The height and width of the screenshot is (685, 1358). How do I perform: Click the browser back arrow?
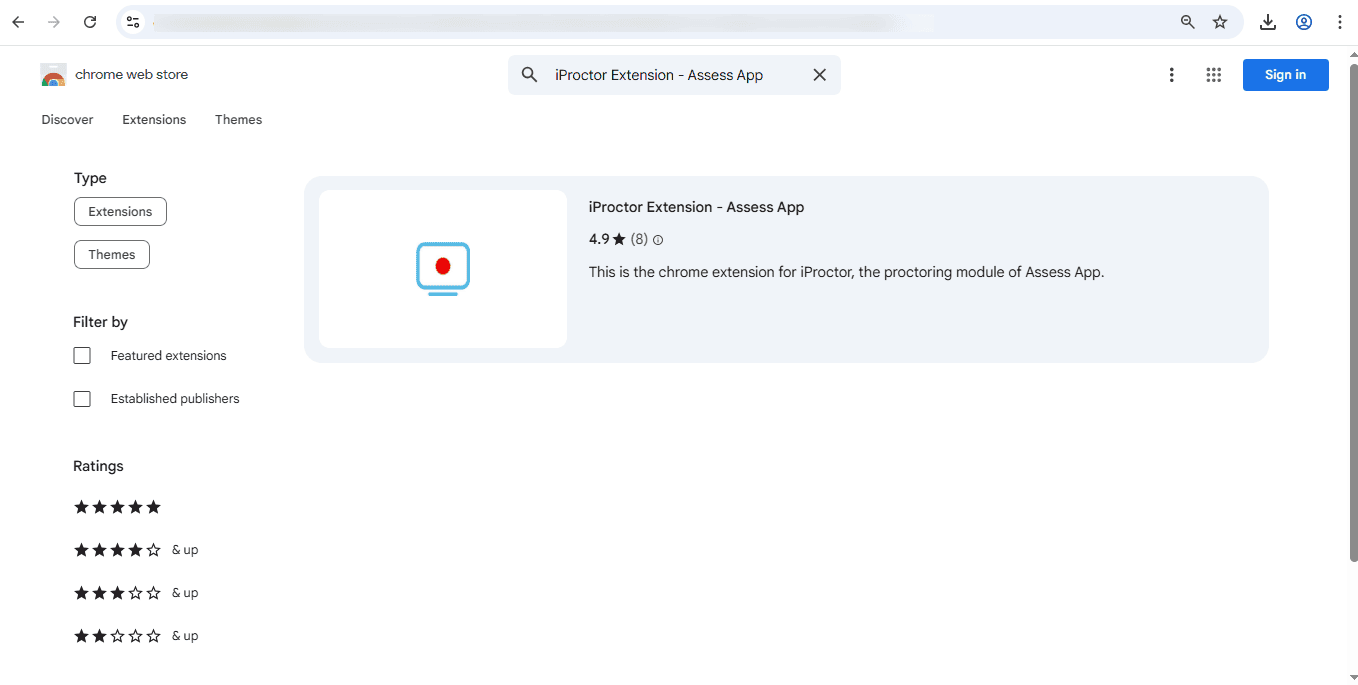18,22
